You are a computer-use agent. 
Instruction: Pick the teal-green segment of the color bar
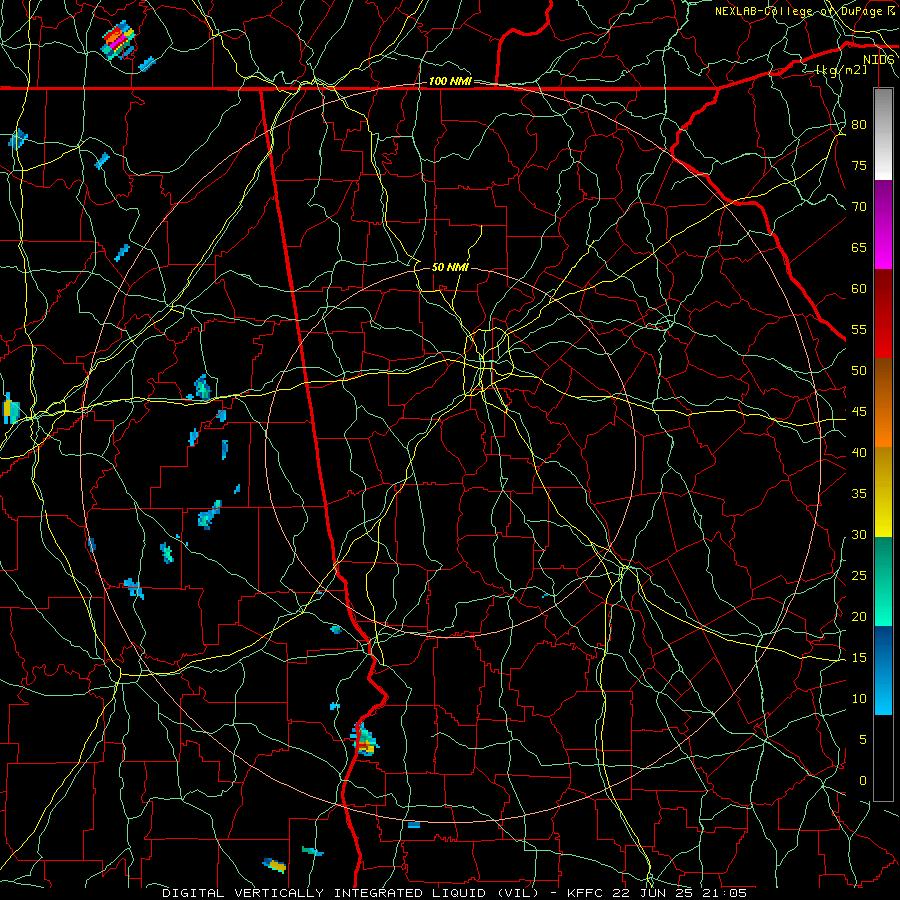pyautogui.click(x=883, y=581)
